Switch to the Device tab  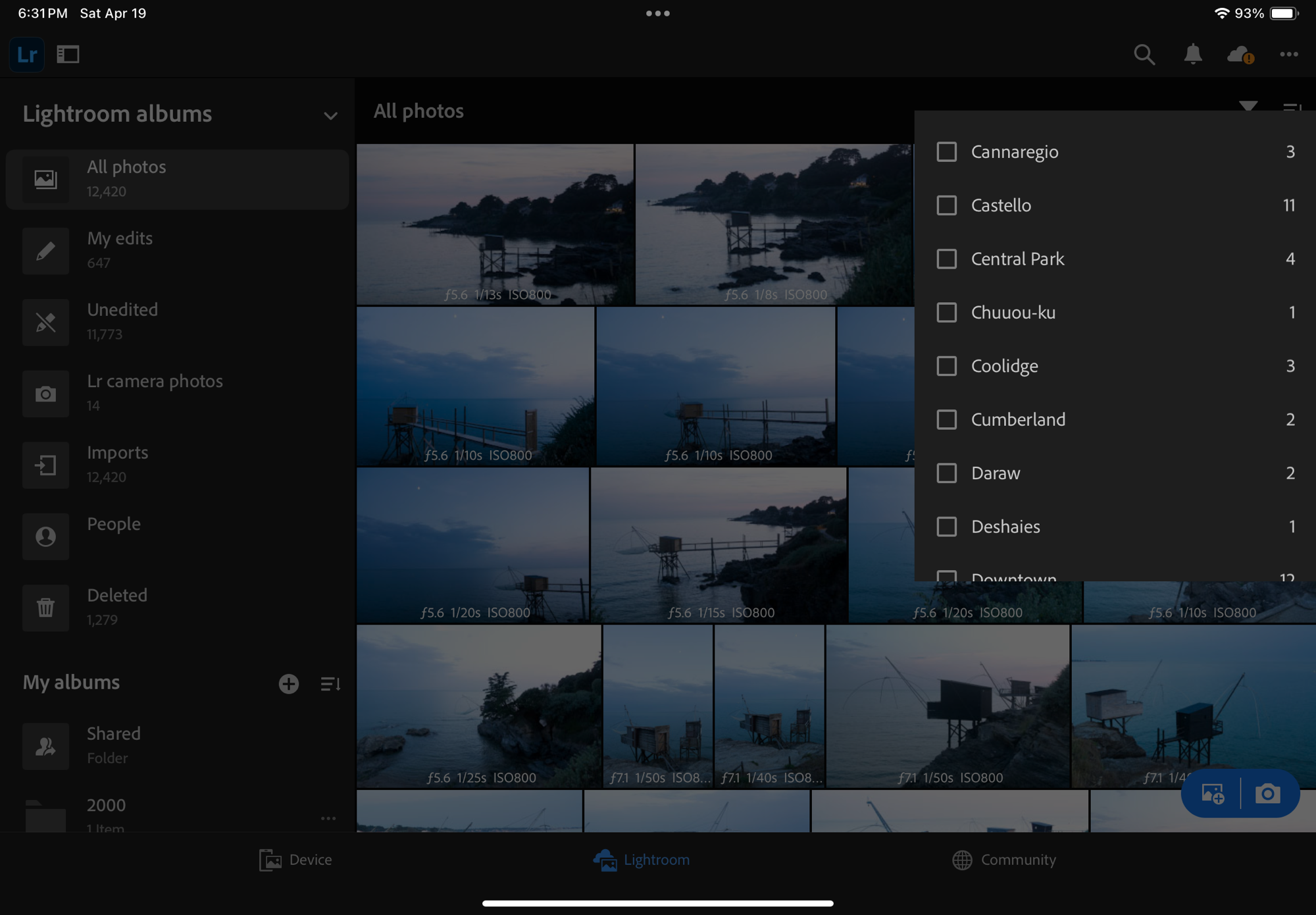point(295,860)
